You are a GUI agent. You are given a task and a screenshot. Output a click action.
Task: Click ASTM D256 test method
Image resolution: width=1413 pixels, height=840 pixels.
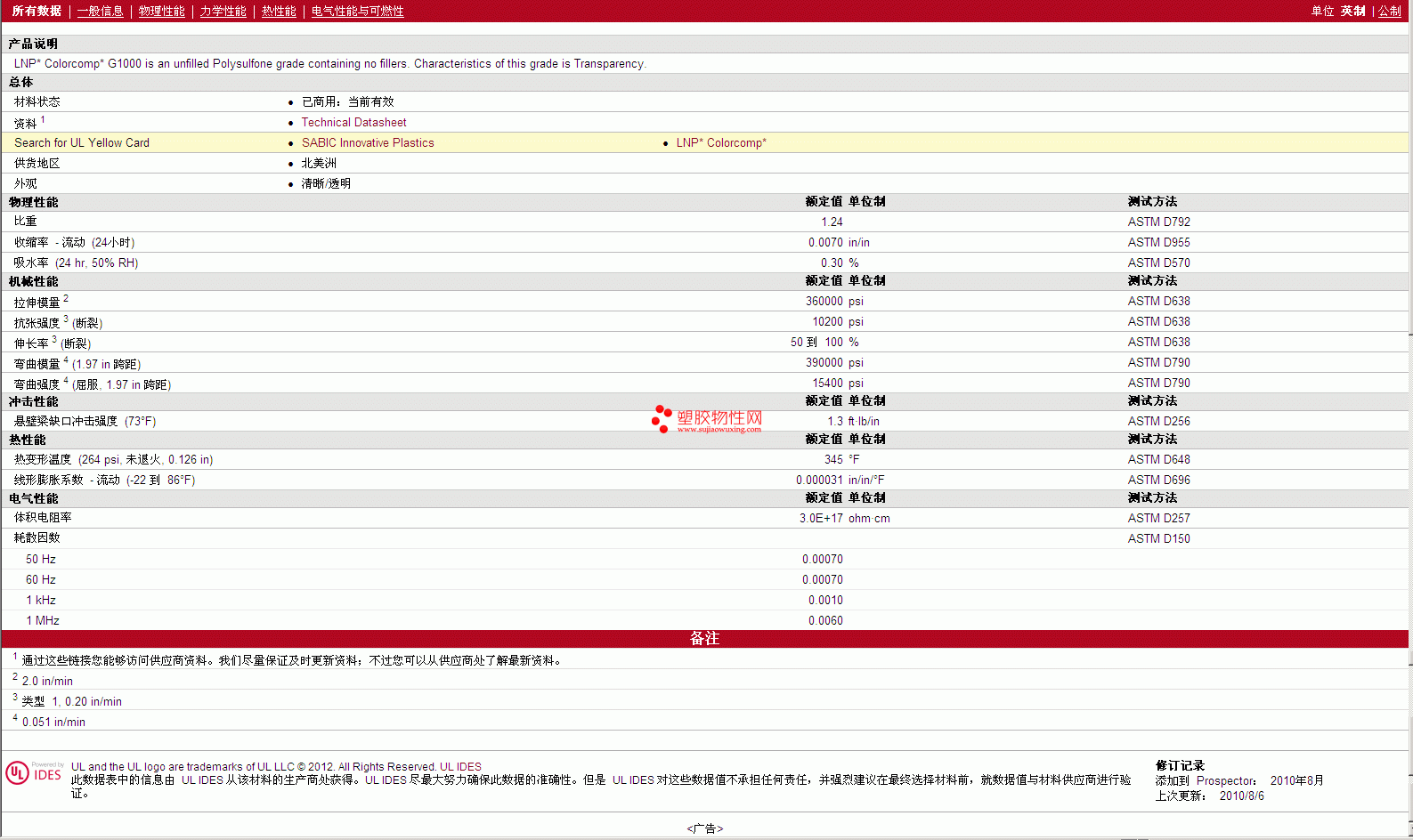coord(1158,421)
